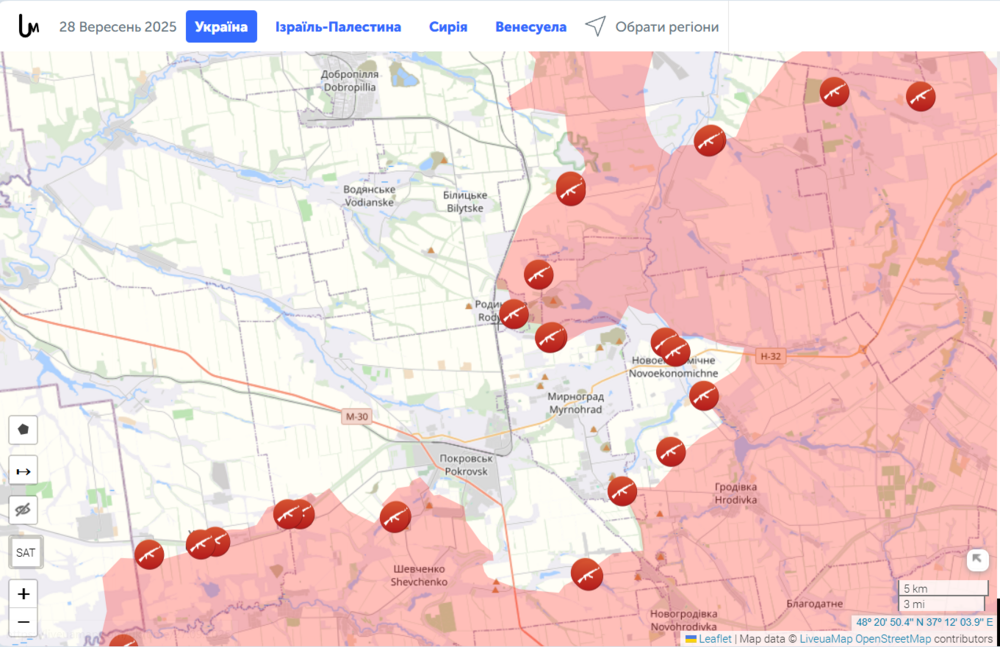Click the H-32 road shield
The image size is (1000, 647).
point(770,357)
